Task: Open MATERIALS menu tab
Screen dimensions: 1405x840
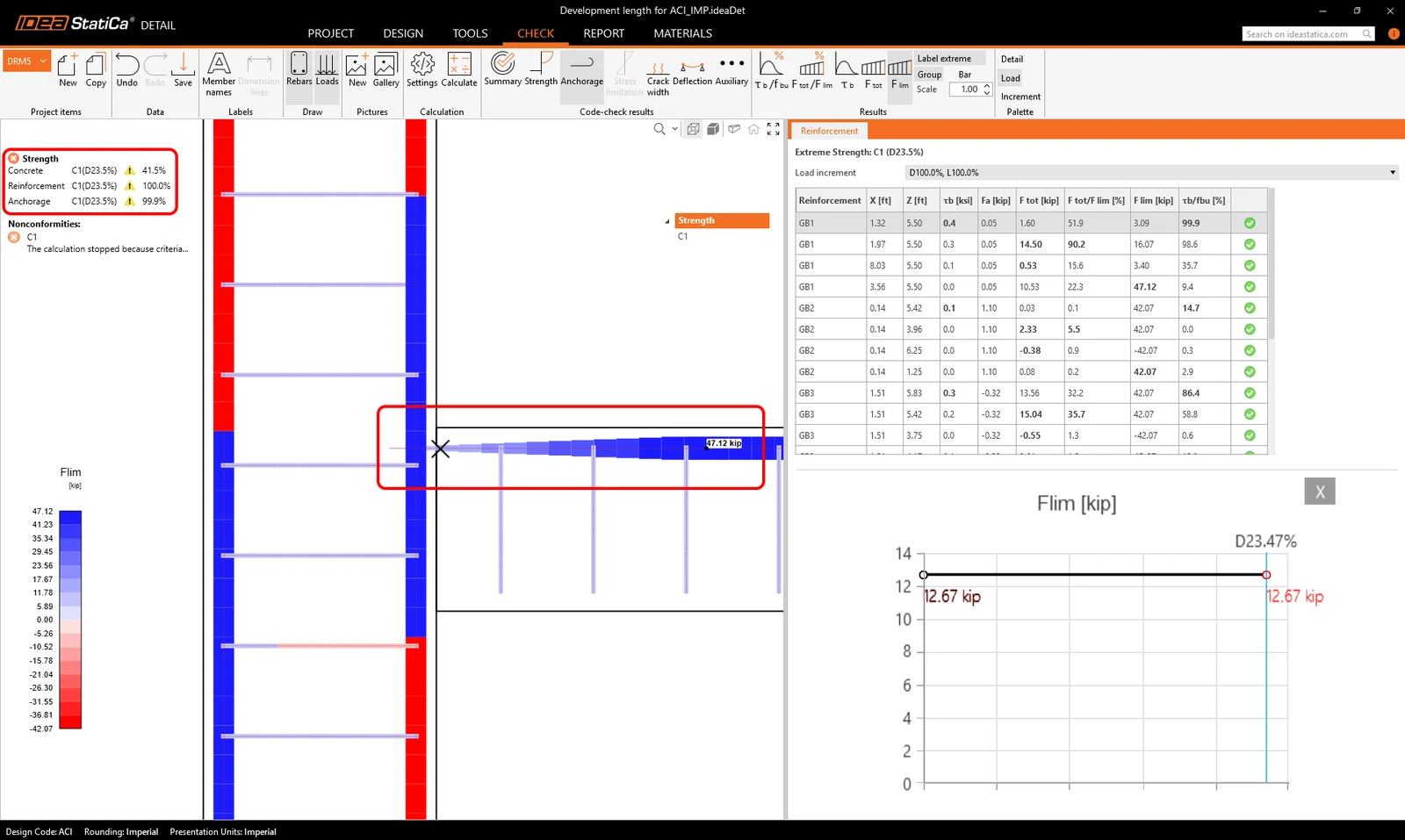Action: [x=682, y=33]
